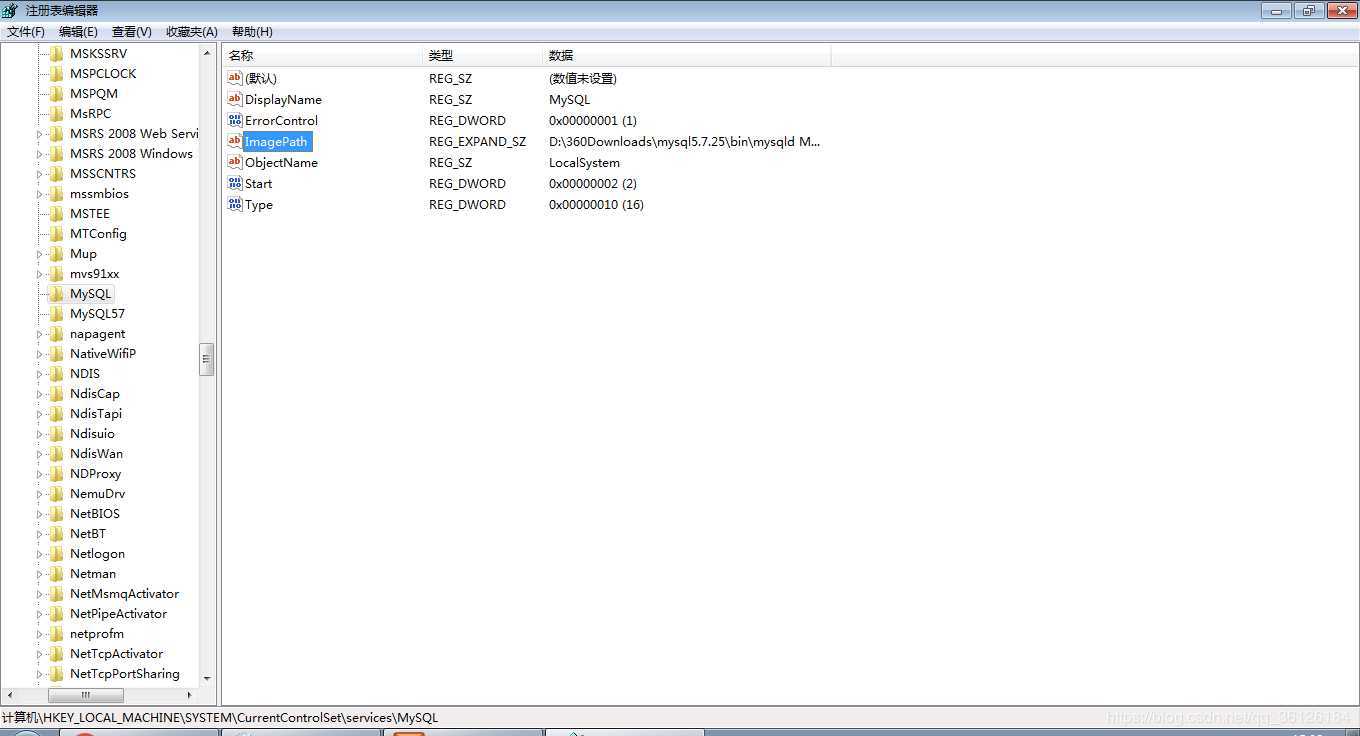Click the MySQL57 key folder icon

57,314
